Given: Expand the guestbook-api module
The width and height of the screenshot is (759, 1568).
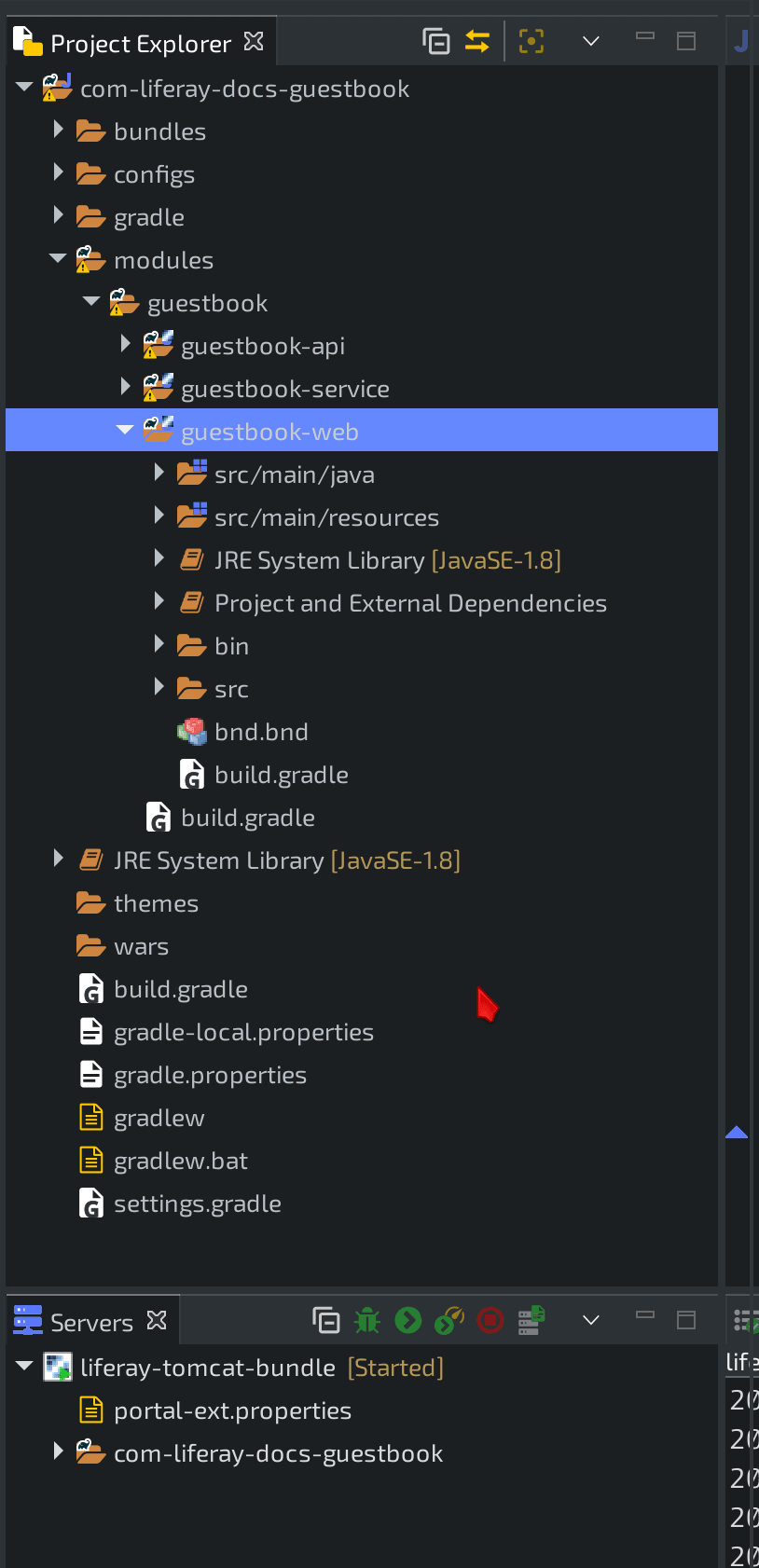Looking at the screenshot, I should (125, 343).
